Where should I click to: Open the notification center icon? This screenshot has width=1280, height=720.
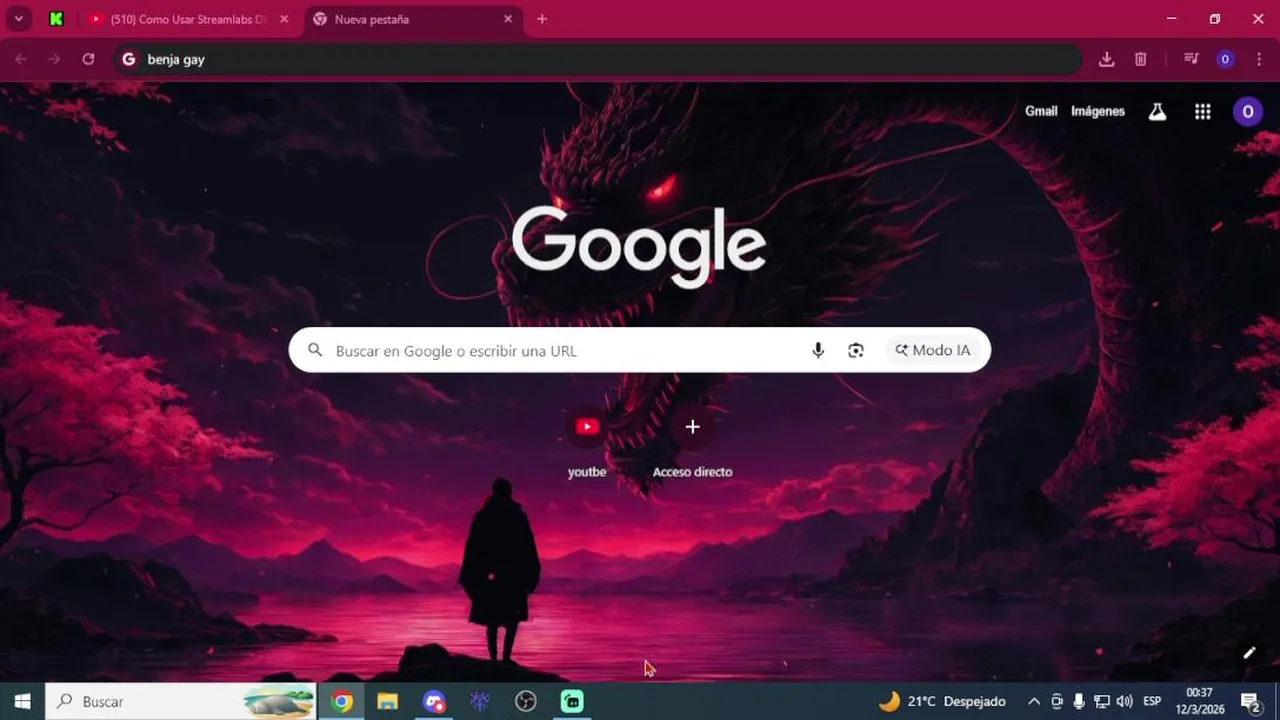1250,701
